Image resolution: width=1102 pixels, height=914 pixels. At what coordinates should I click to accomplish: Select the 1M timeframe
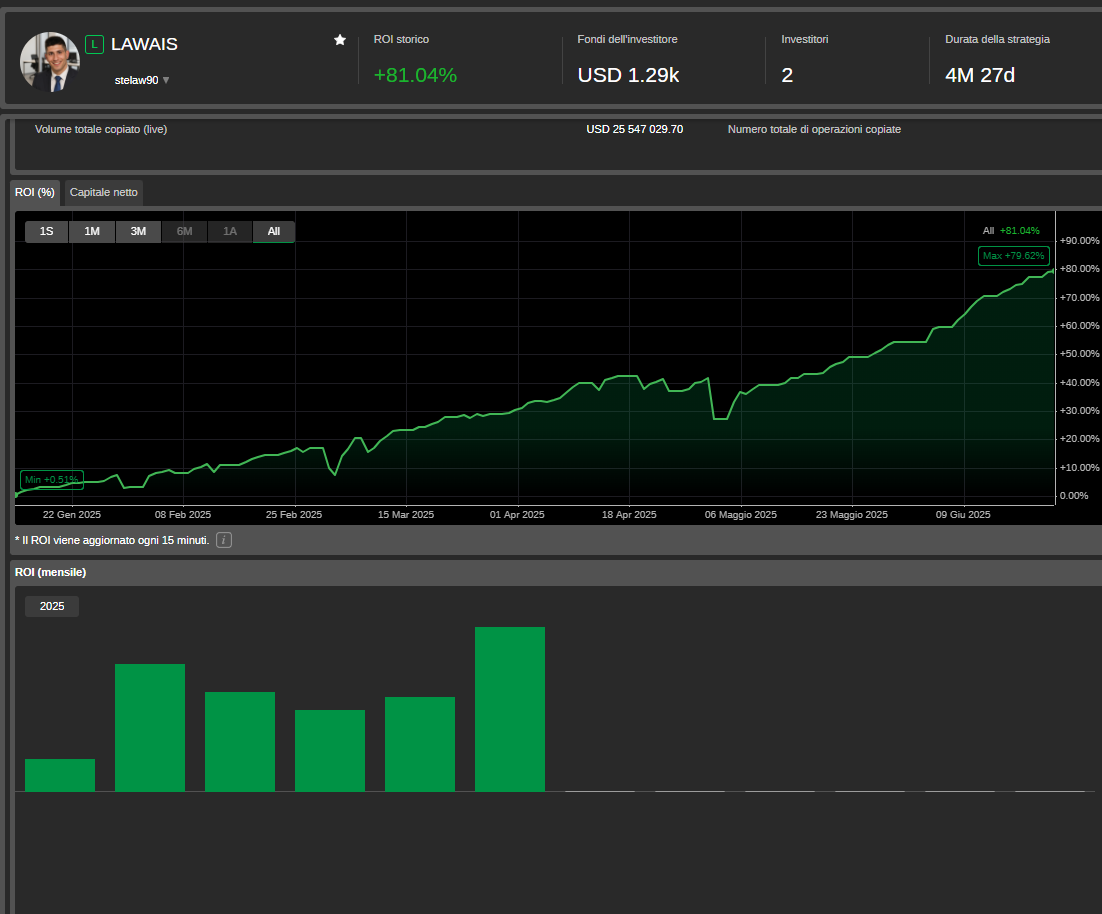(x=92, y=231)
